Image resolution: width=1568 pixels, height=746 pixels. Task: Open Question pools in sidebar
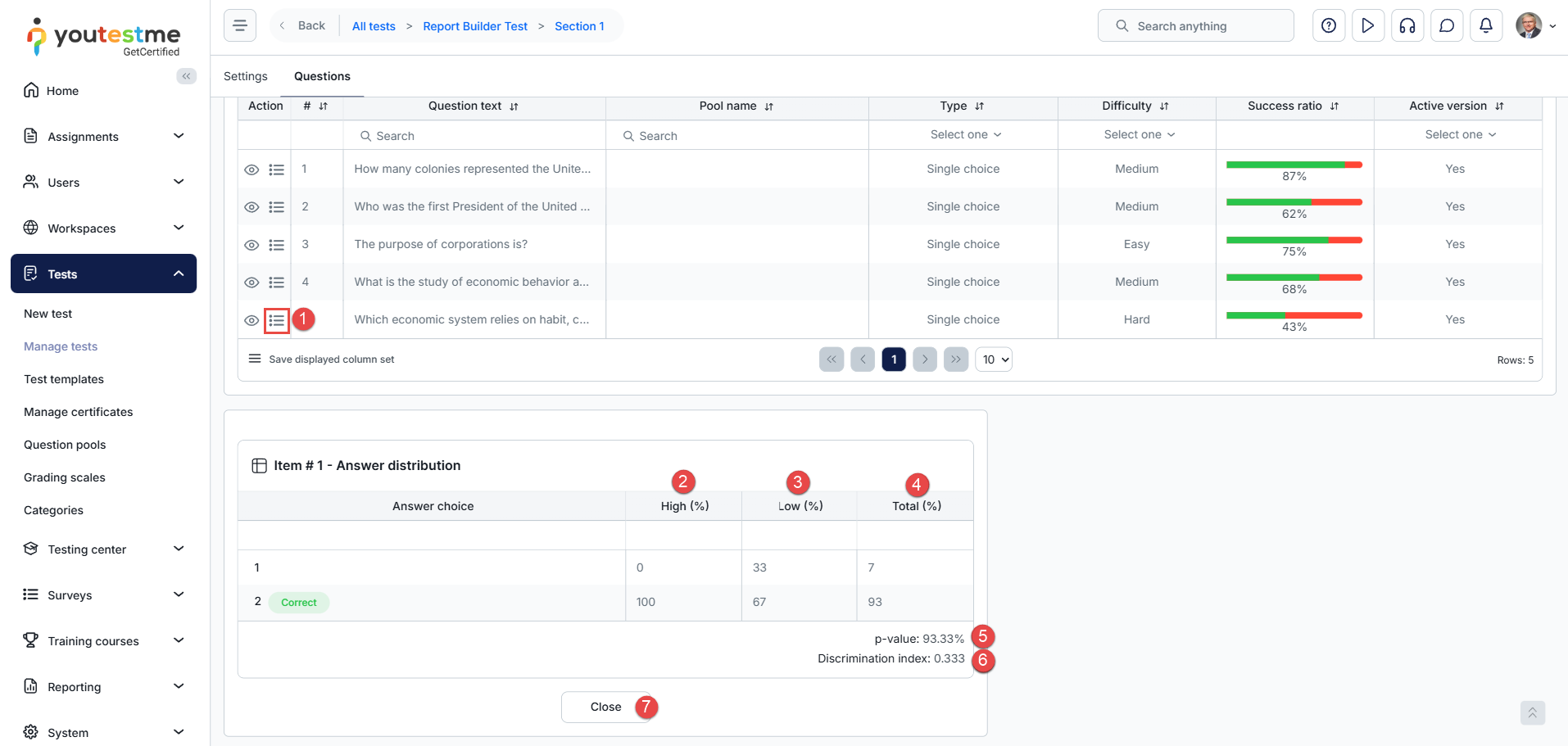(65, 445)
